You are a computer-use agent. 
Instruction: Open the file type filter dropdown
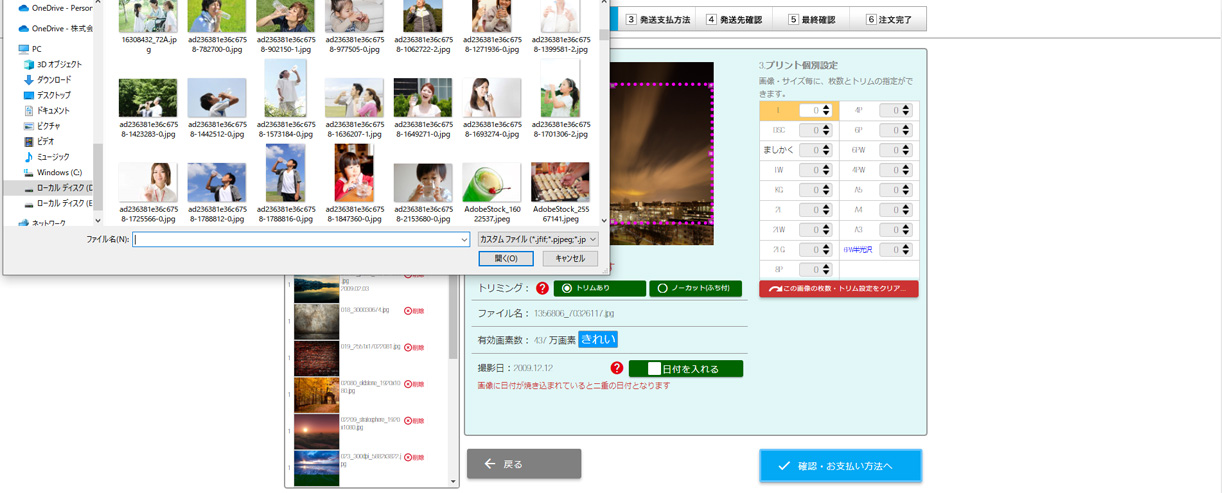(x=537, y=240)
